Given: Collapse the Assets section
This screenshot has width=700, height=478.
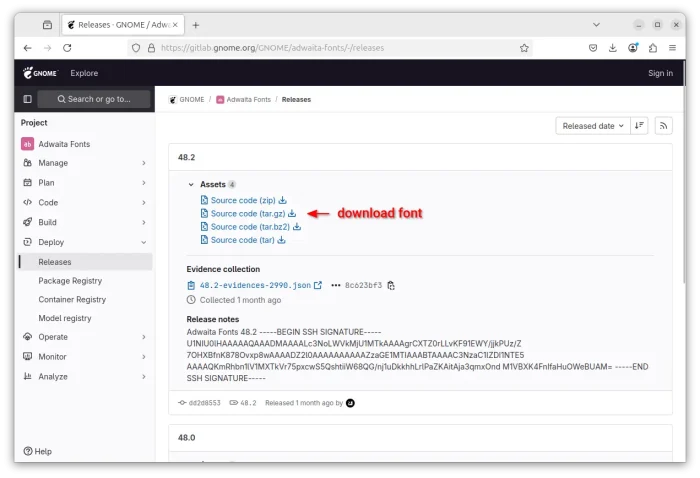Looking at the screenshot, I should point(191,184).
